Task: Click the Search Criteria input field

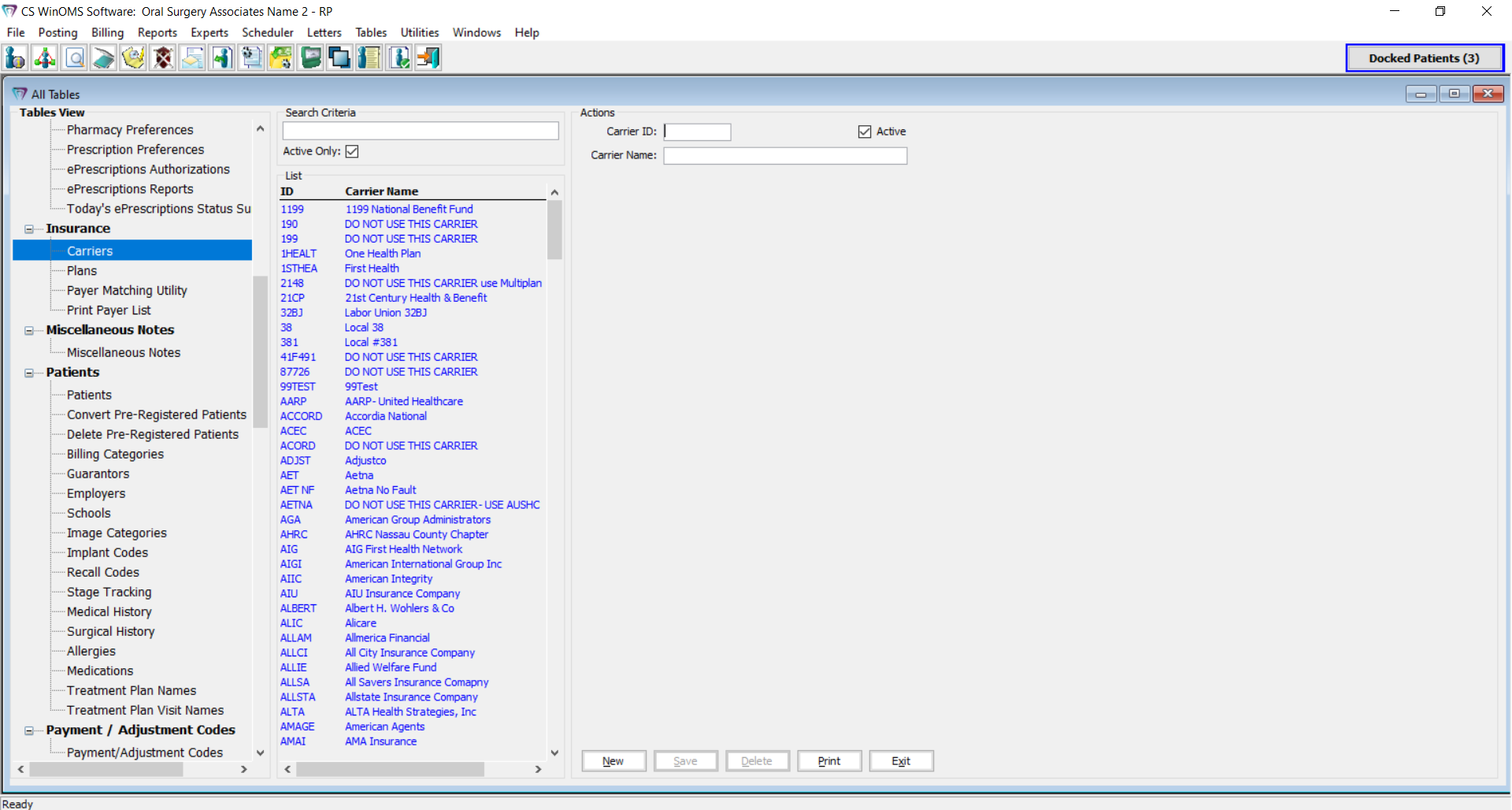Action: (421, 131)
